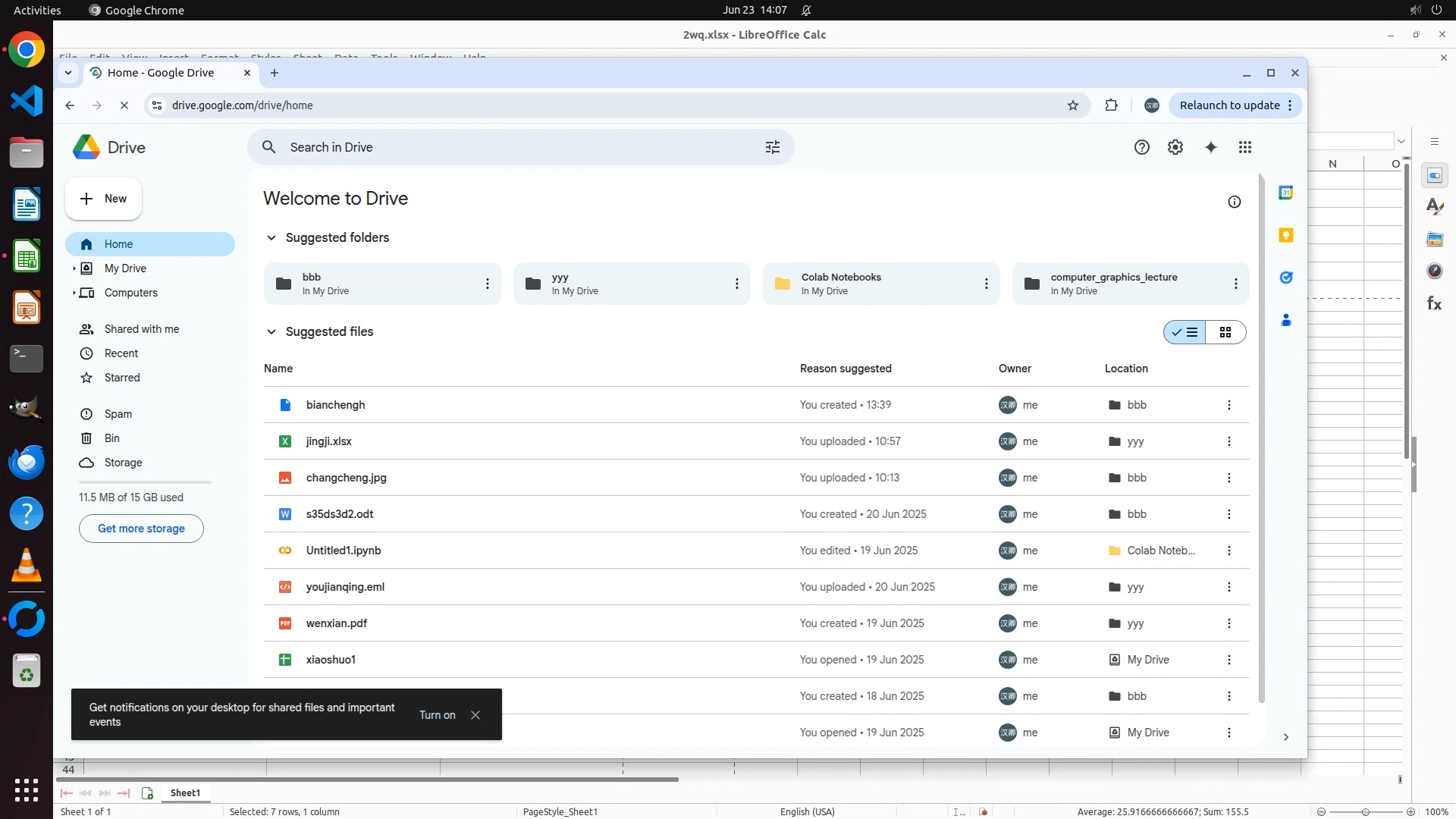Viewport: 1456px width, 819px height.
Task: Open Google Tasks side panel icon
Action: 1285,278
